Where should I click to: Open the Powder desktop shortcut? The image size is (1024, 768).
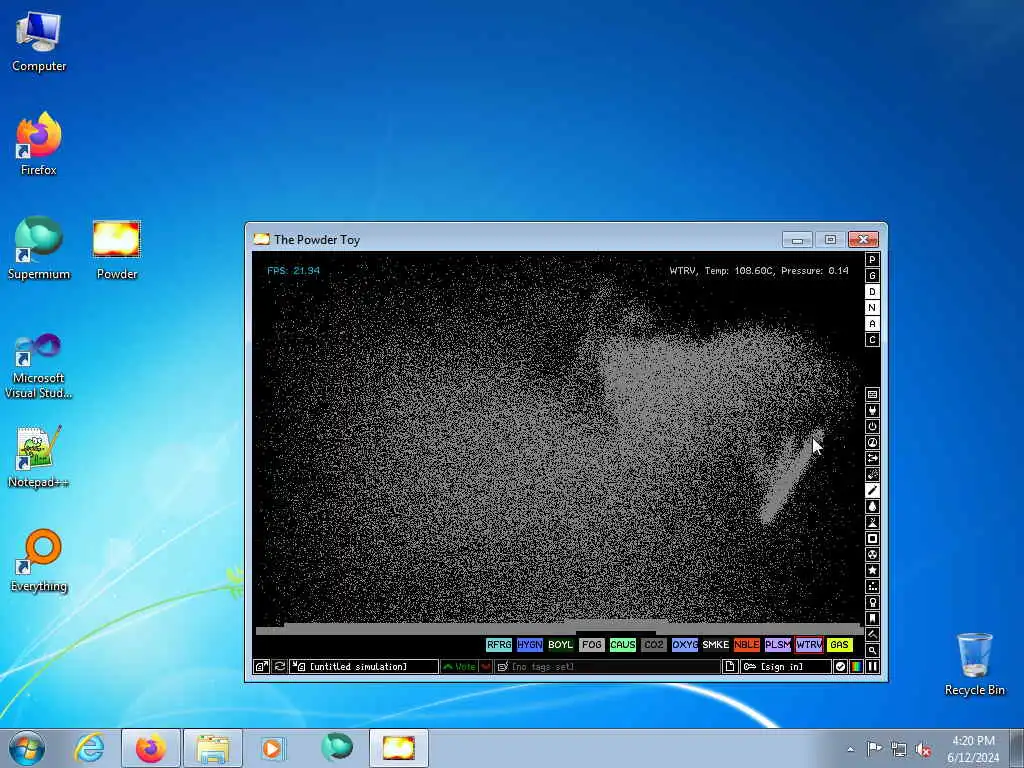point(117,250)
